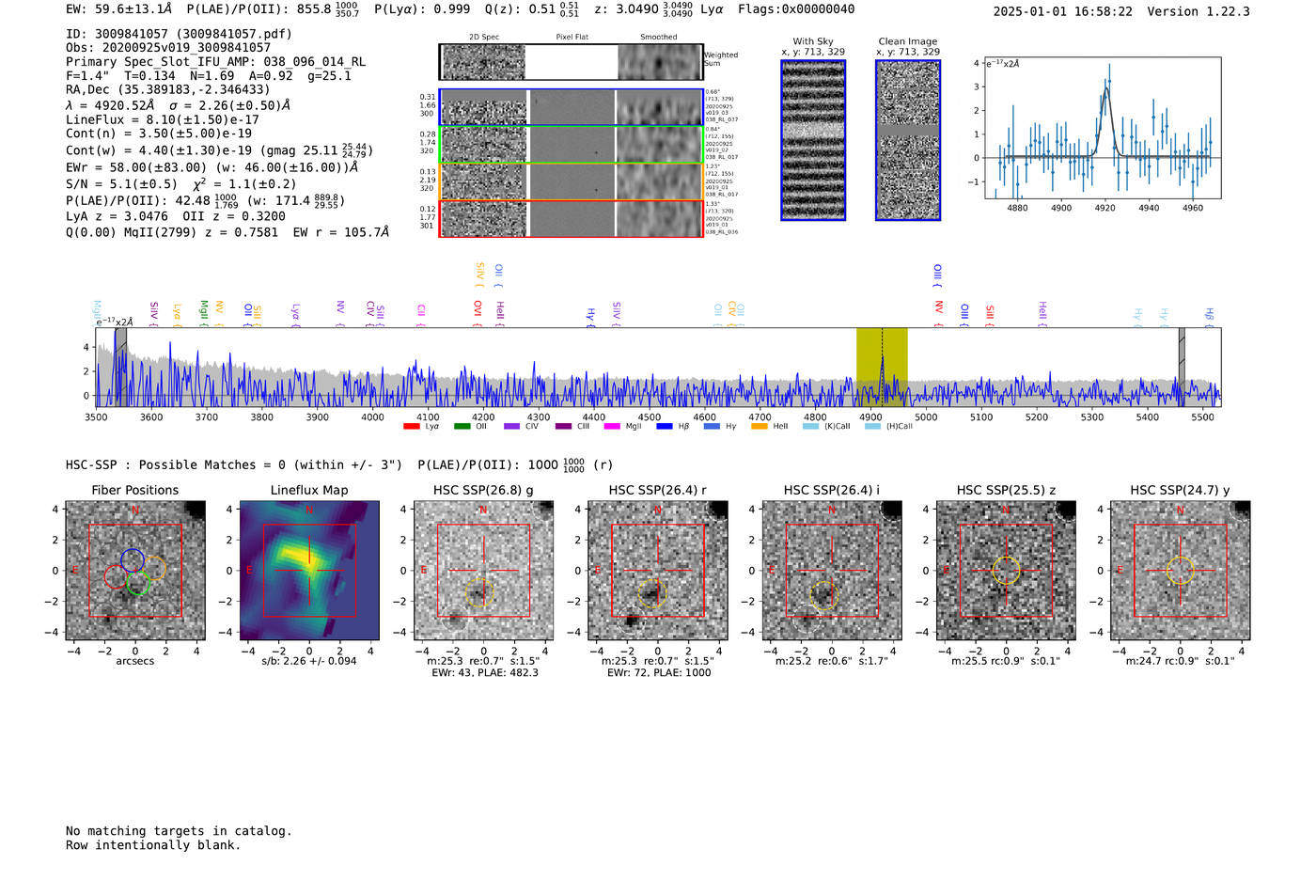Click the magenta MgII legend swatch
This screenshot has width=1316, height=896.
point(612,427)
